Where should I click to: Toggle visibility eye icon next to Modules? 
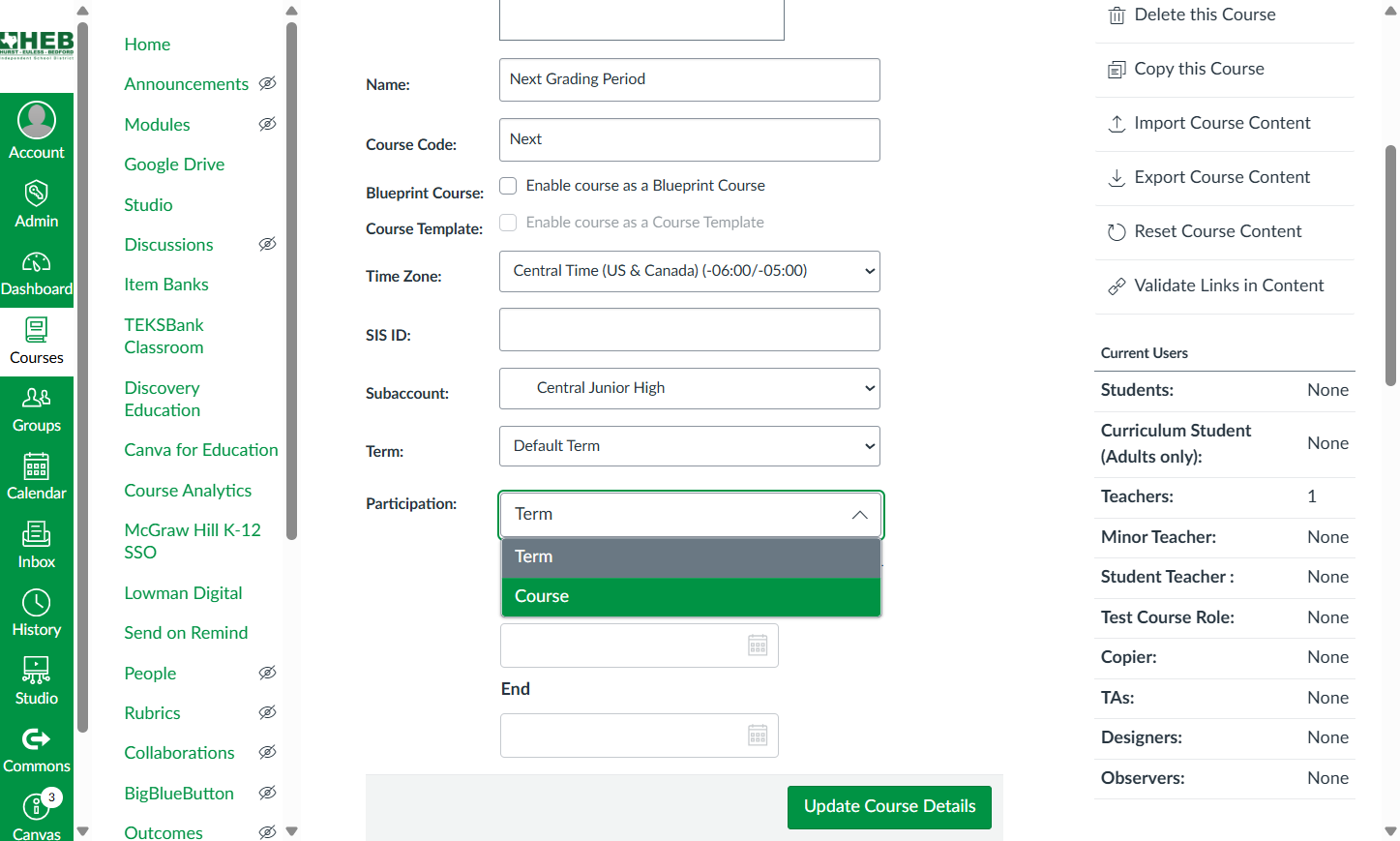tap(268, 124)
